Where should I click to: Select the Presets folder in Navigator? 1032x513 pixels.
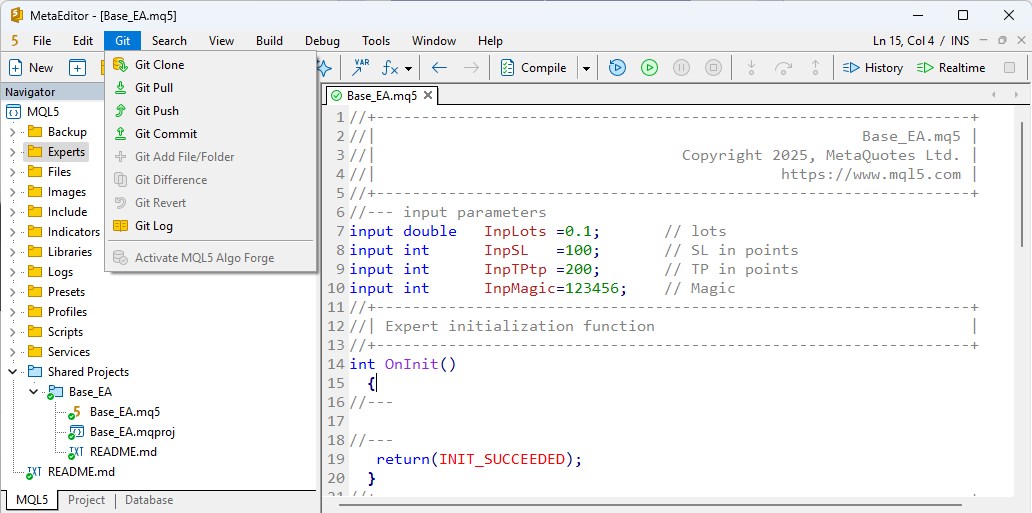(x=66, y=292)
